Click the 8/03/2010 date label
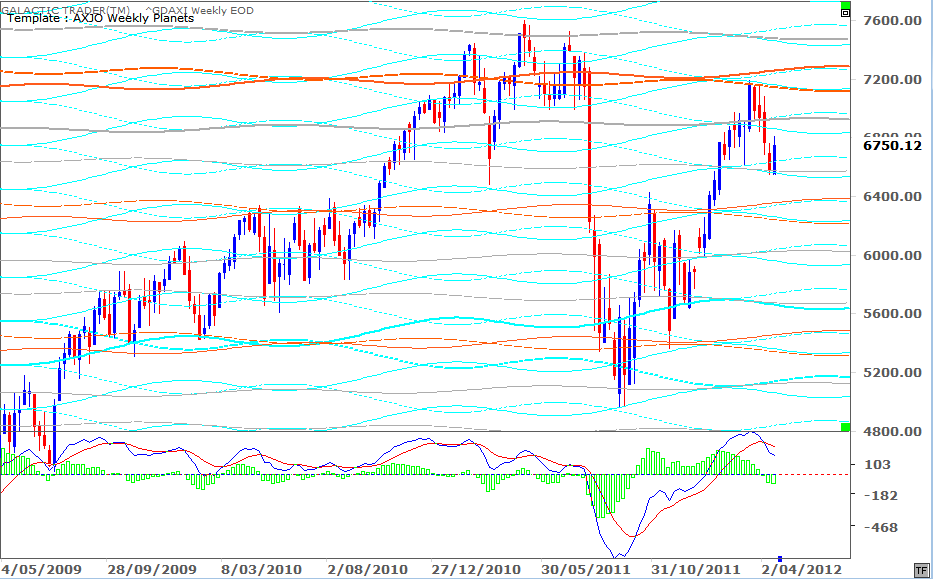The width and height of the screenshot is (933, 579). [261, 569]
